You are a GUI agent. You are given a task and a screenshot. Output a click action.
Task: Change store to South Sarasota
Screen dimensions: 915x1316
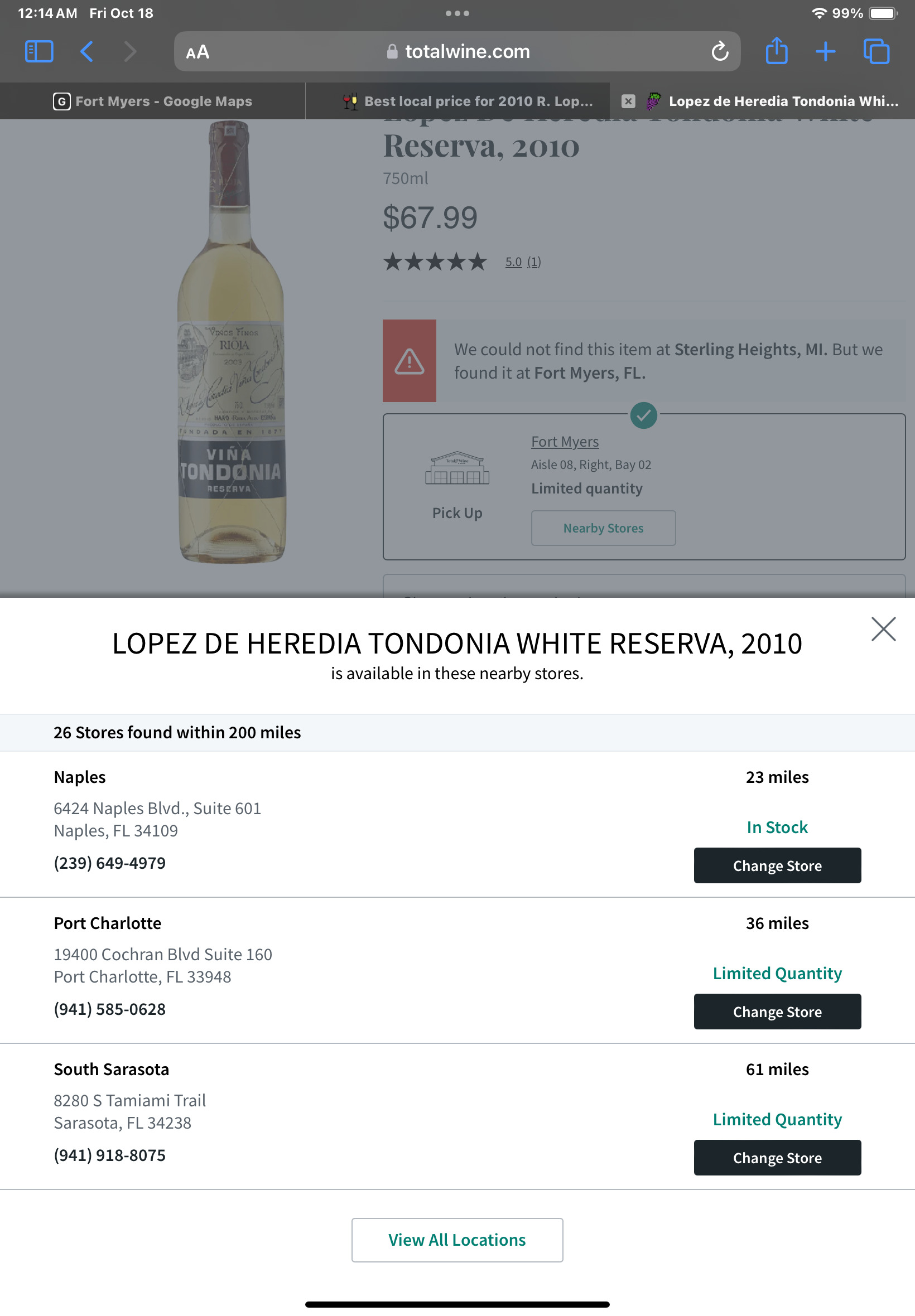[x=777, y=1157]
